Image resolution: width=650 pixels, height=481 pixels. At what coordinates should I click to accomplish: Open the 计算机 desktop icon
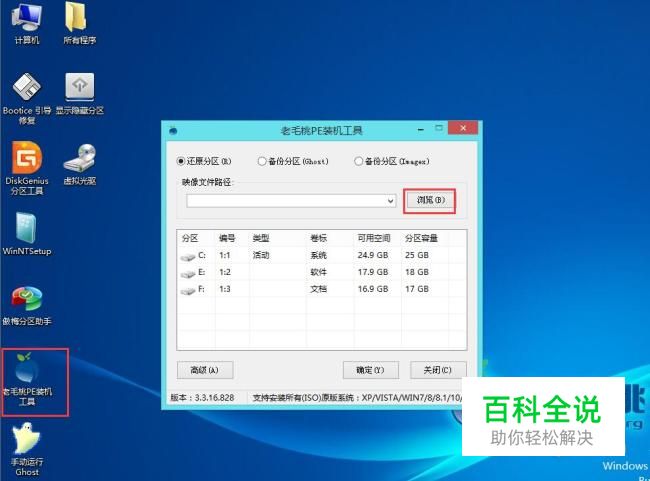(27, 23)
